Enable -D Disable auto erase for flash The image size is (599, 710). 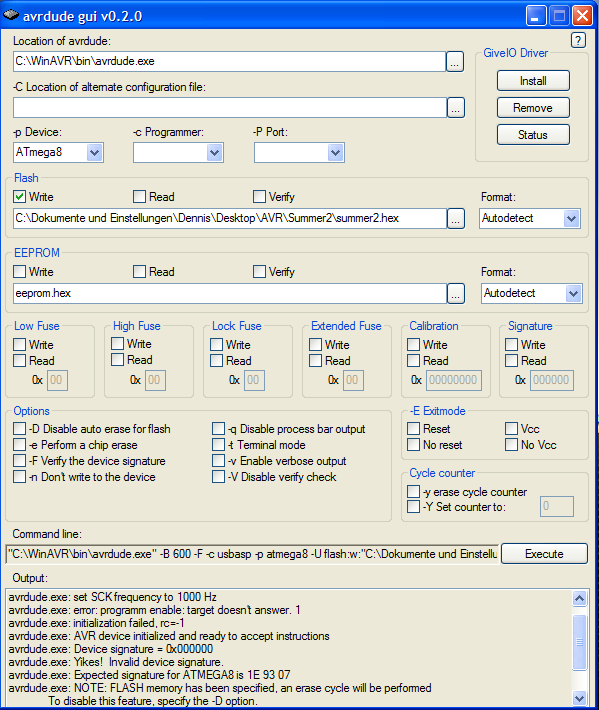tap(19, 428)
